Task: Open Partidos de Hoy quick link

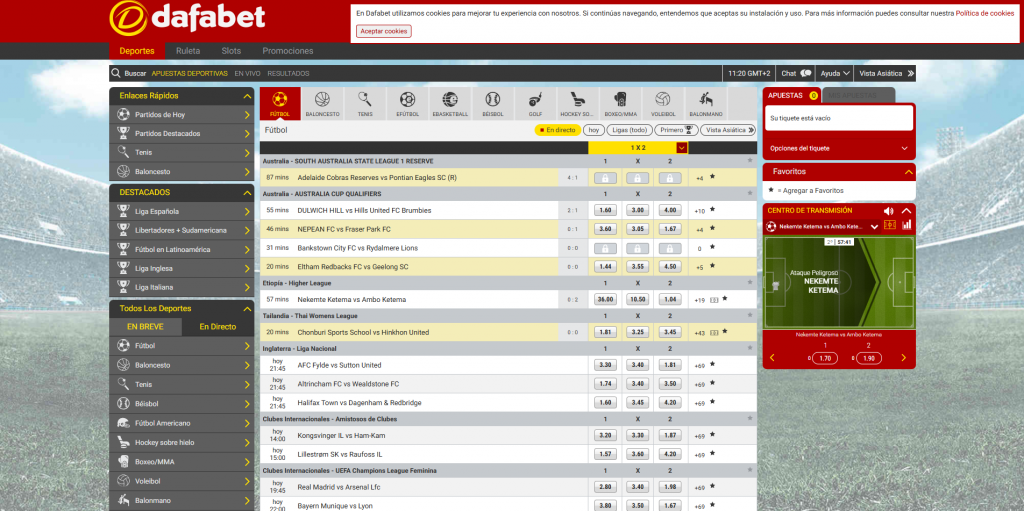Action: point(182,114)
